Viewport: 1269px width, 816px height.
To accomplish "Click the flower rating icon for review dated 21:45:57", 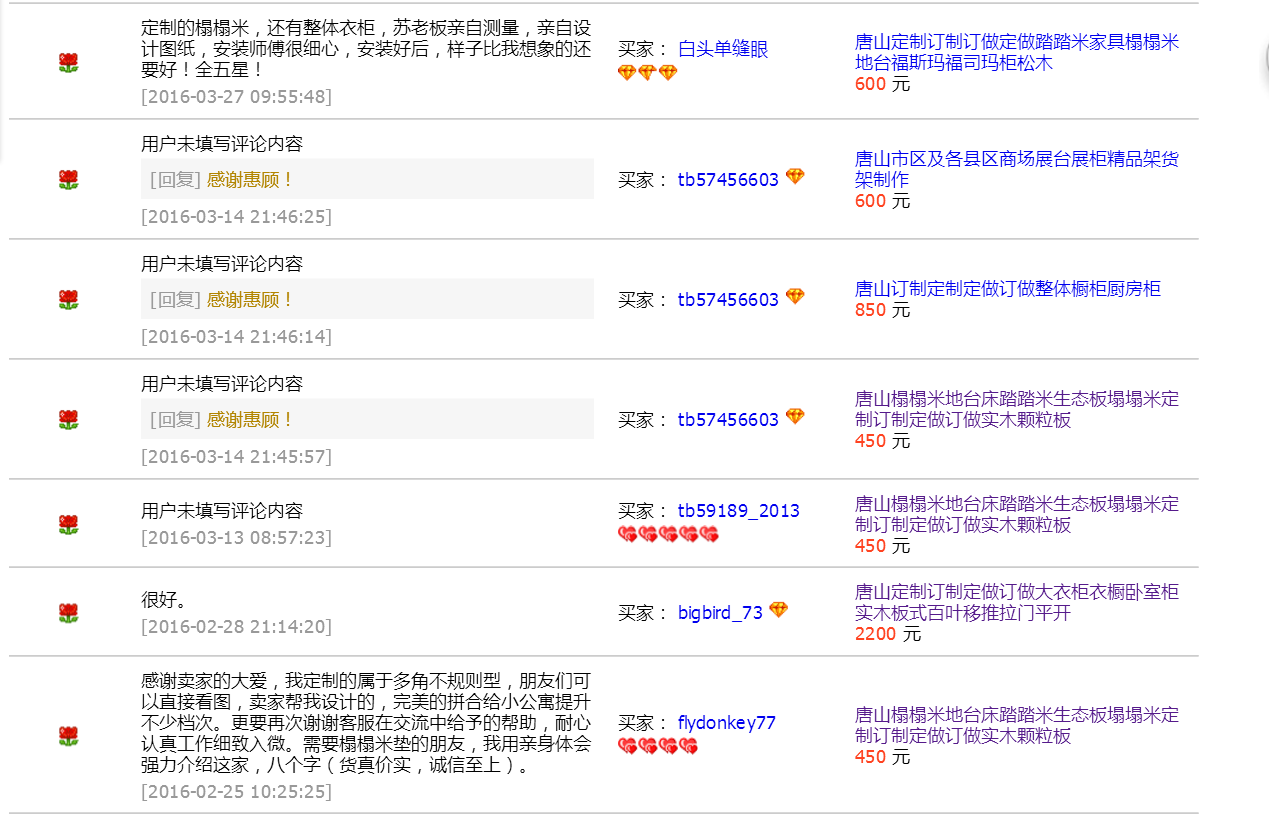I will tap(68, 420).
